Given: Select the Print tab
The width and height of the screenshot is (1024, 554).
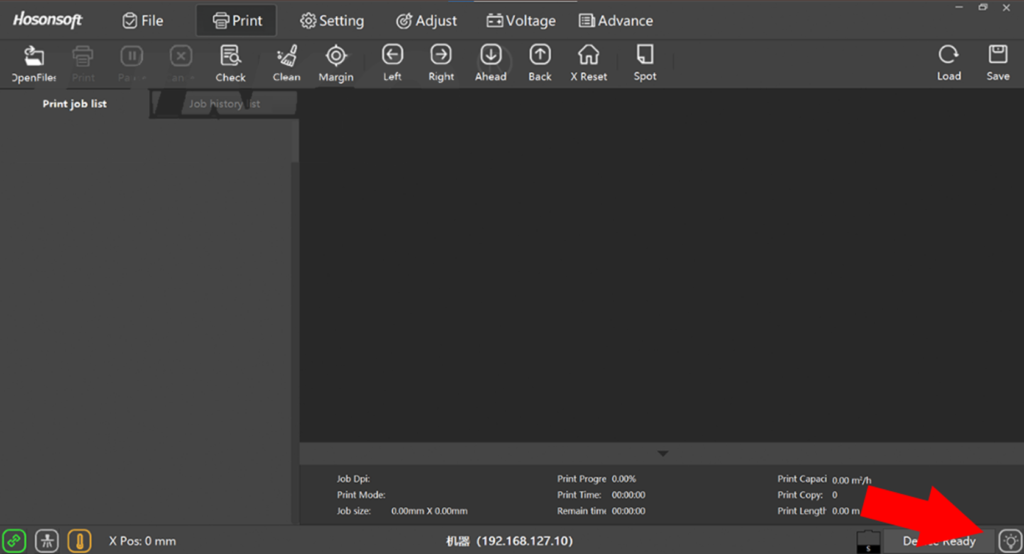Looking at the screenshot, I should click(x=236, y=21).
